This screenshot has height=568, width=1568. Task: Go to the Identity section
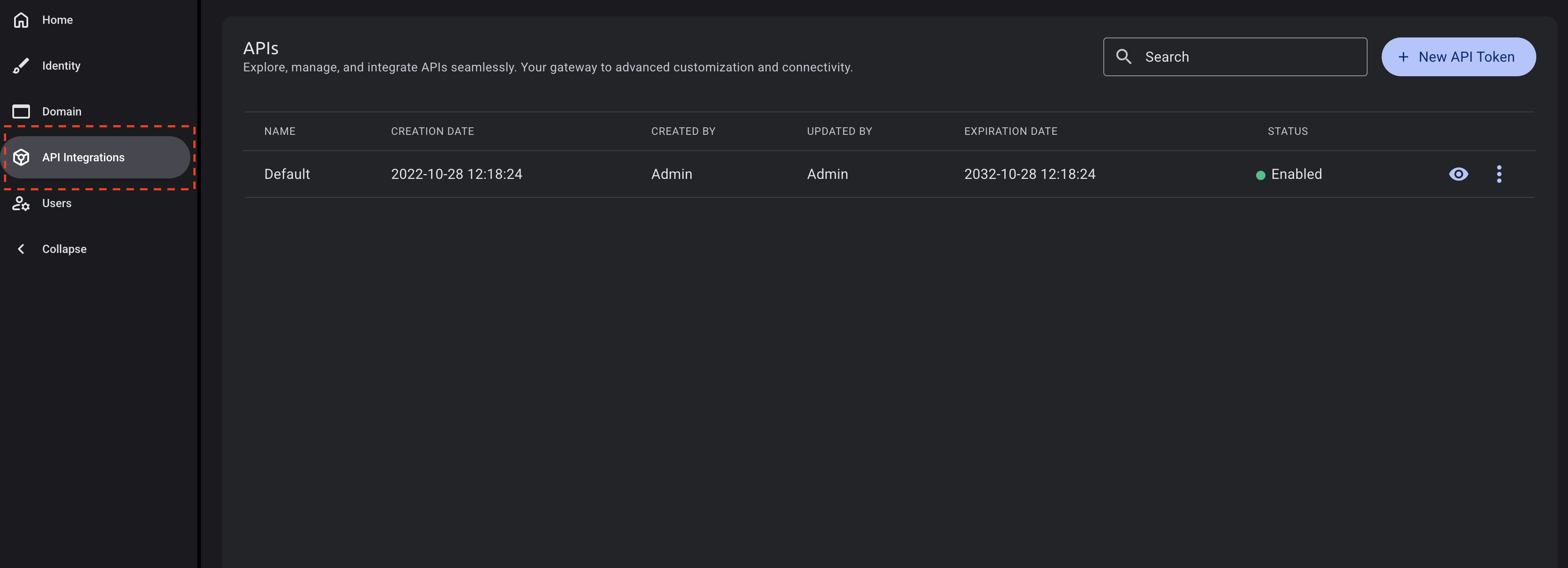click(x=61, y=66)
